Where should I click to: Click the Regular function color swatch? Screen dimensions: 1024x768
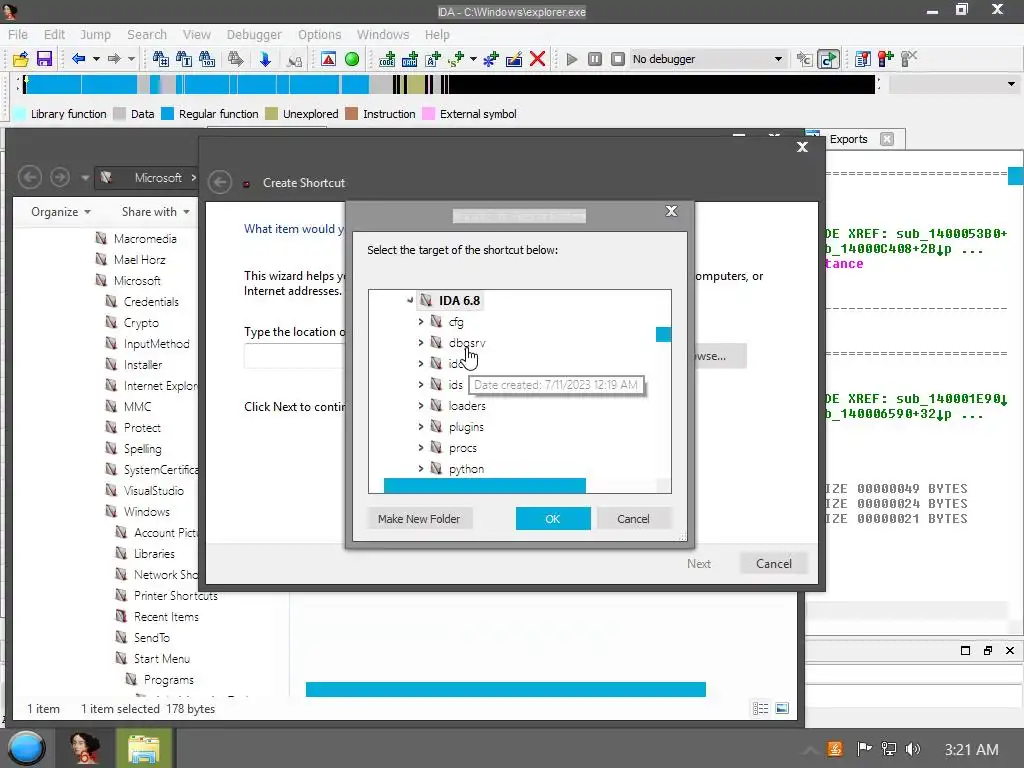click(x=168, y=114)
